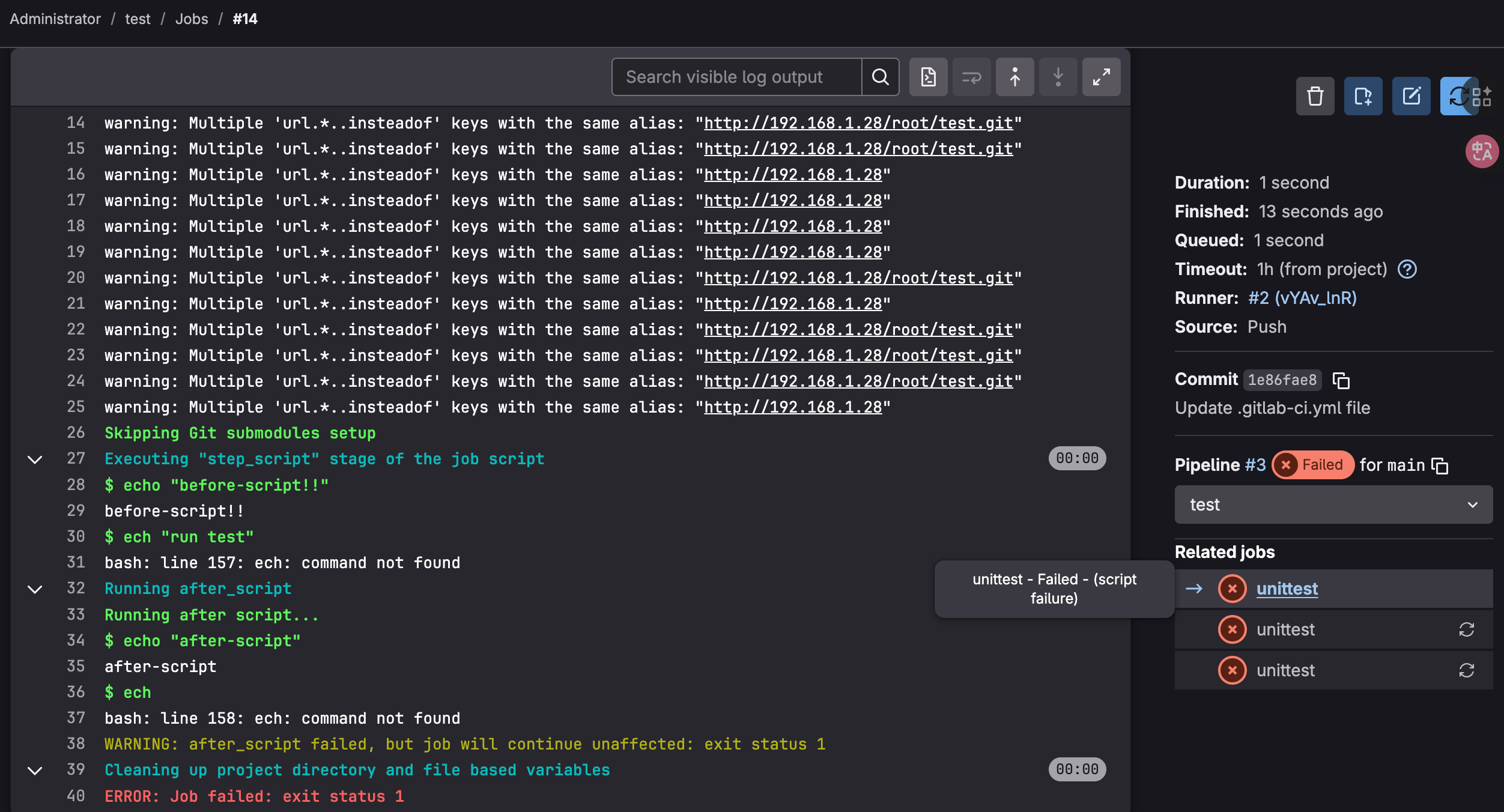Erase job log with trash icon
1504x812 pixels.
pyautogui.click(x=1315, y=96)
